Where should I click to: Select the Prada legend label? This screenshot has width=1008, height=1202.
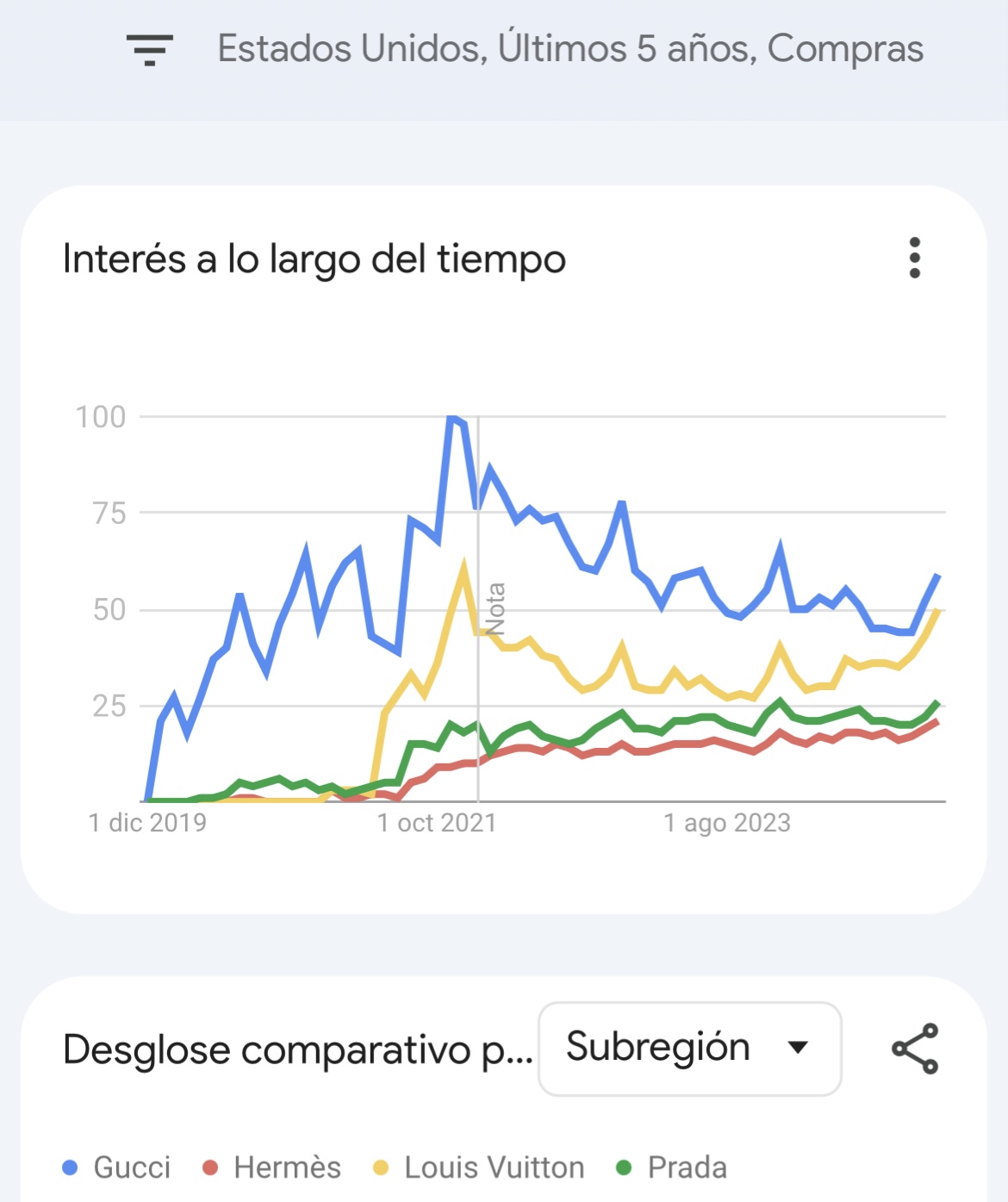click(x=688, y=1168)
